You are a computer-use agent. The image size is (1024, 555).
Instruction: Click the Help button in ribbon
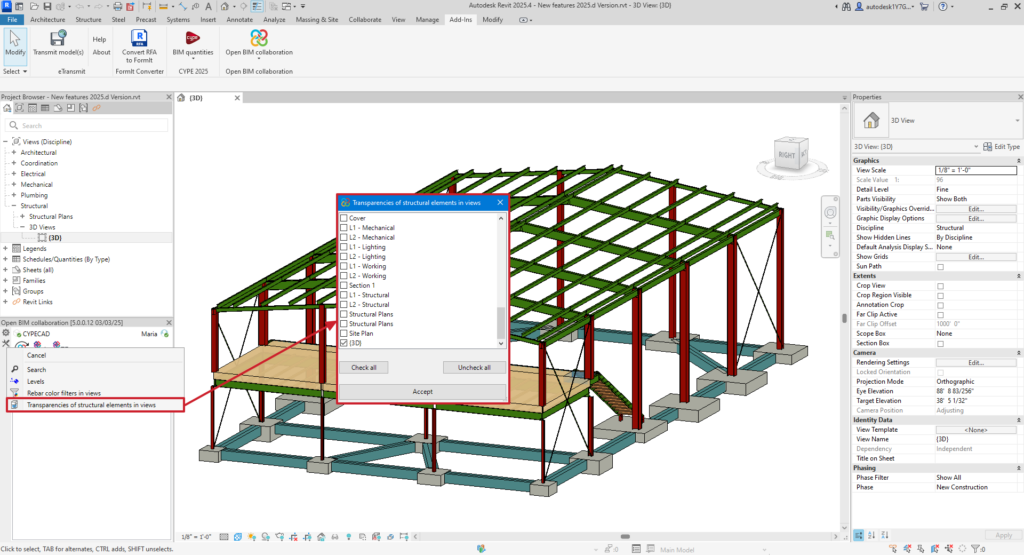[x=99, y=39]
